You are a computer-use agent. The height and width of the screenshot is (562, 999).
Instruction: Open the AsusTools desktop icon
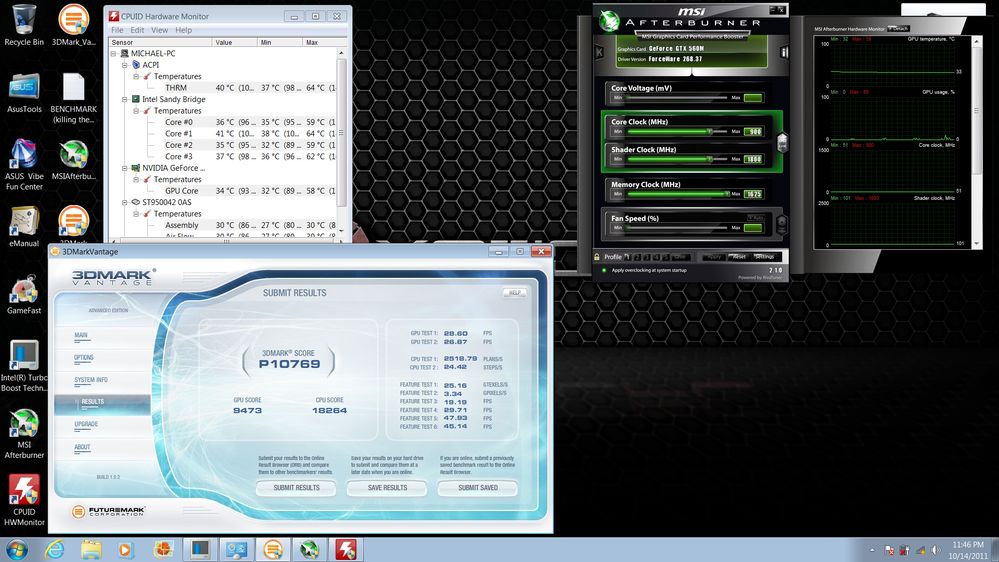[x=24, y=93]
